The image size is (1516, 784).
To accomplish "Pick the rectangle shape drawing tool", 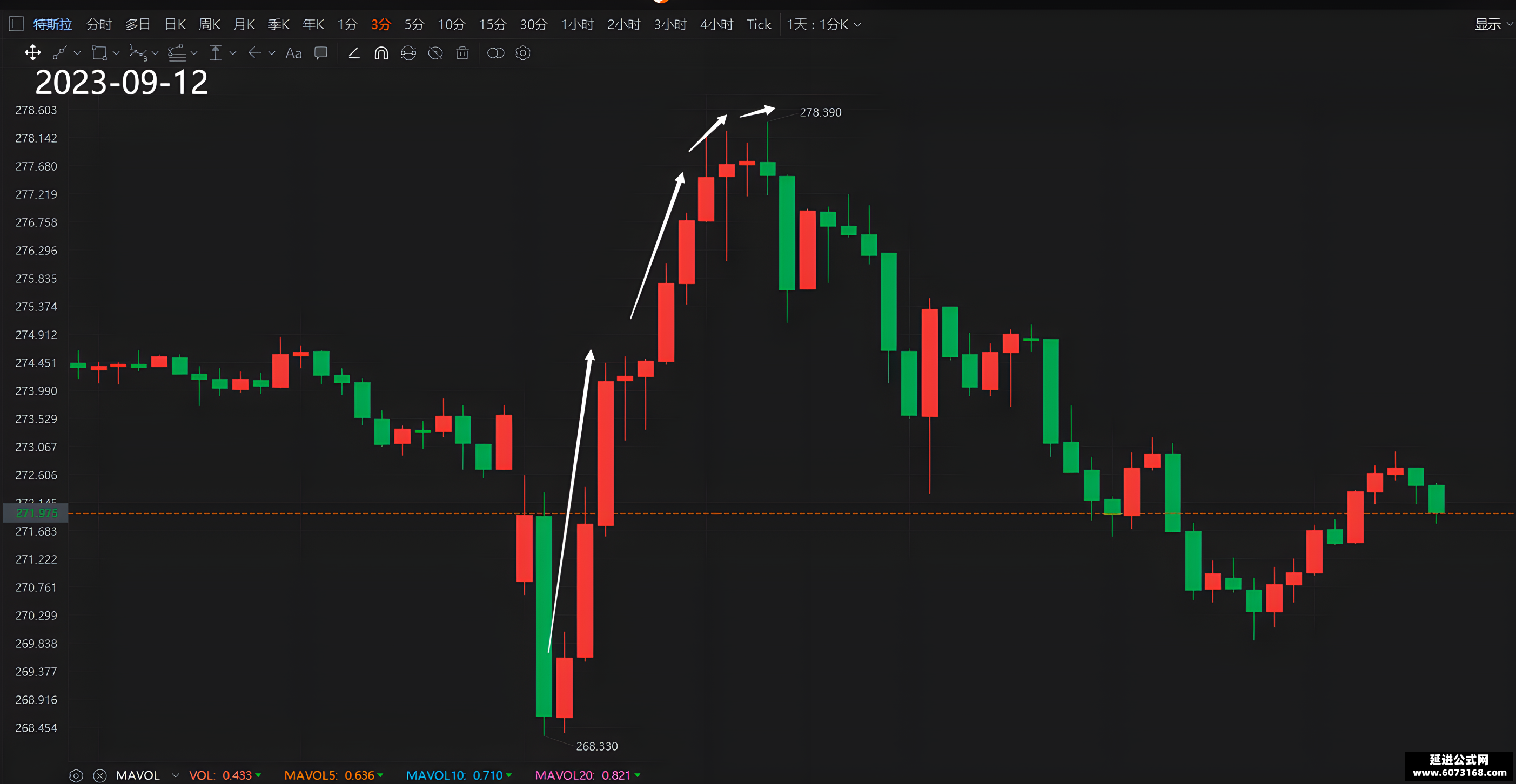I will 99,53.
